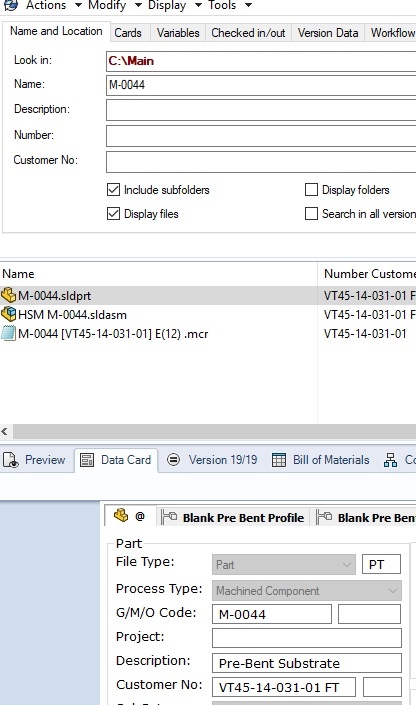Select the first Blank Pre Bent Profile configuration tab
416x705 pixels.
pos(233,518)
